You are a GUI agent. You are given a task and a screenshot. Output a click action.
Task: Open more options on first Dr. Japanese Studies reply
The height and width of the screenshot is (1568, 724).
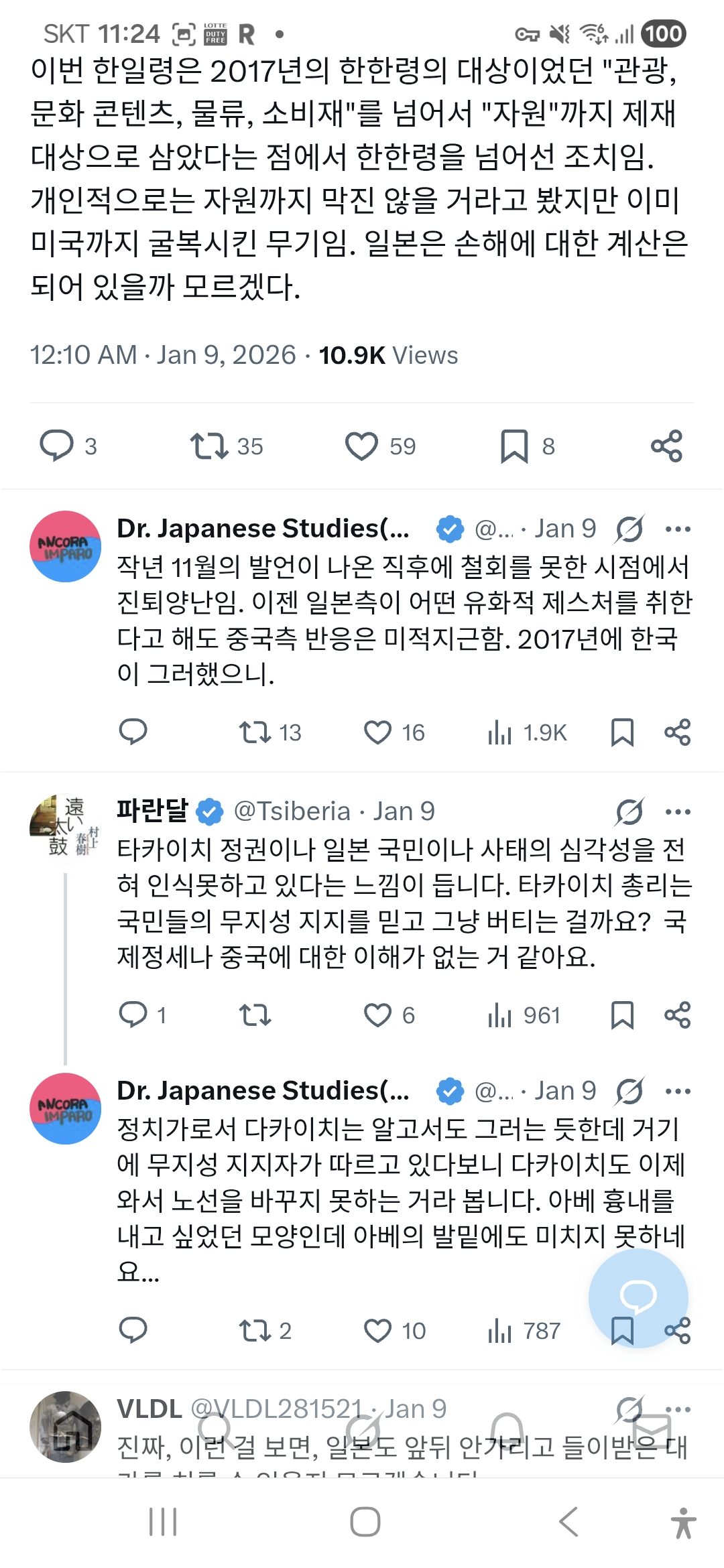coord(678,529)
